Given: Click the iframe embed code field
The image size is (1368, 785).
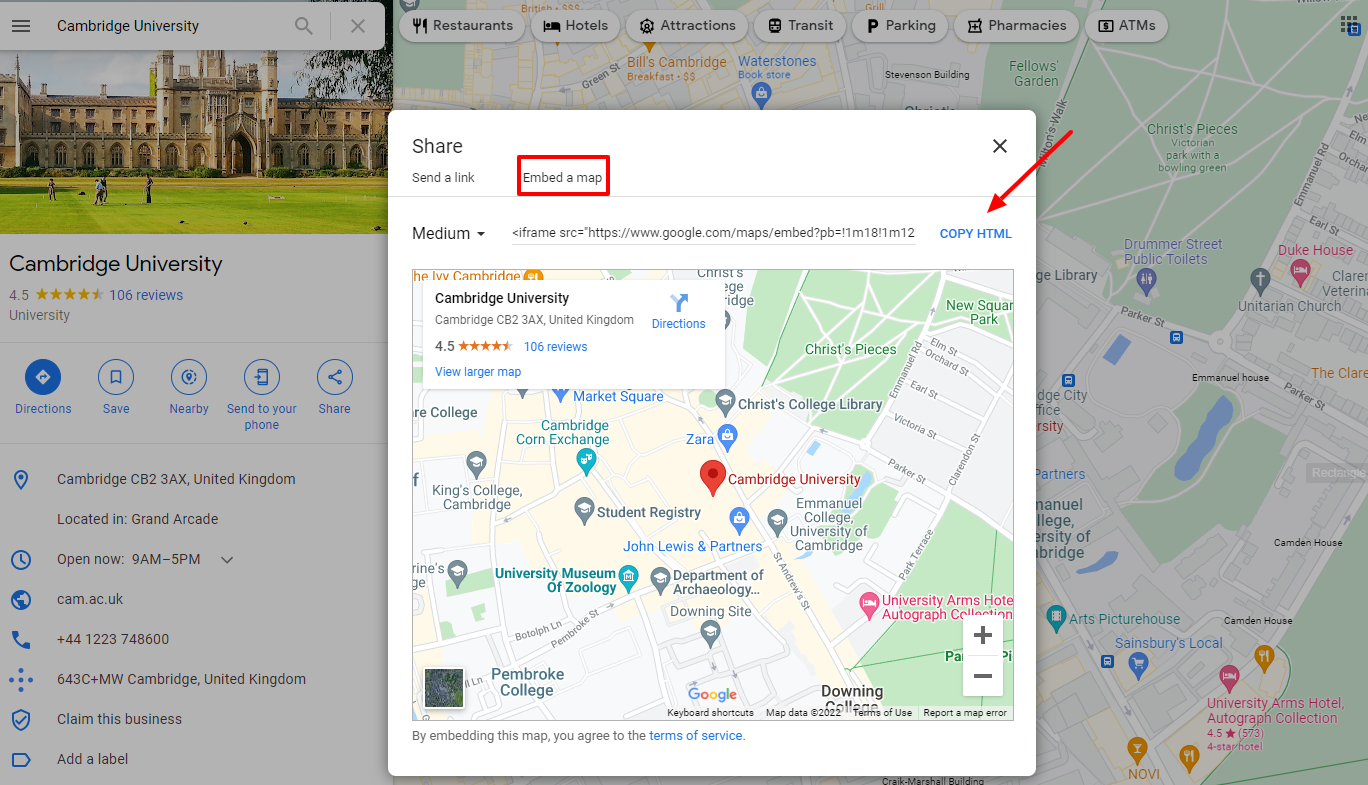Looking at the screenshot, I should [713, 233].
